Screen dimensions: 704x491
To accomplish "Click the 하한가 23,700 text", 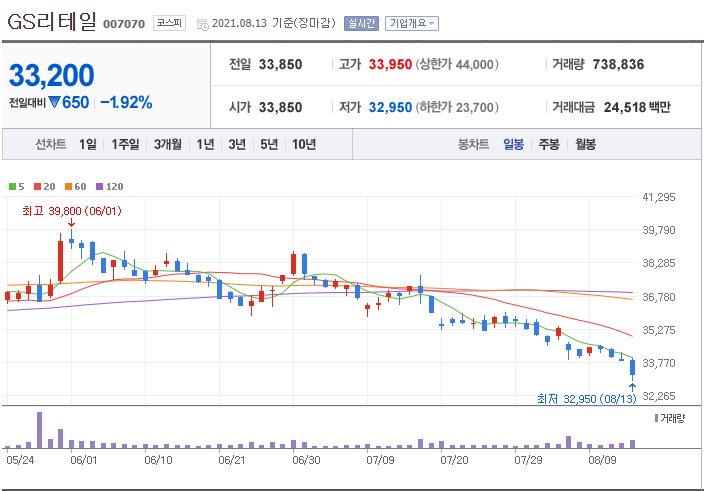I will pos(457,107).
